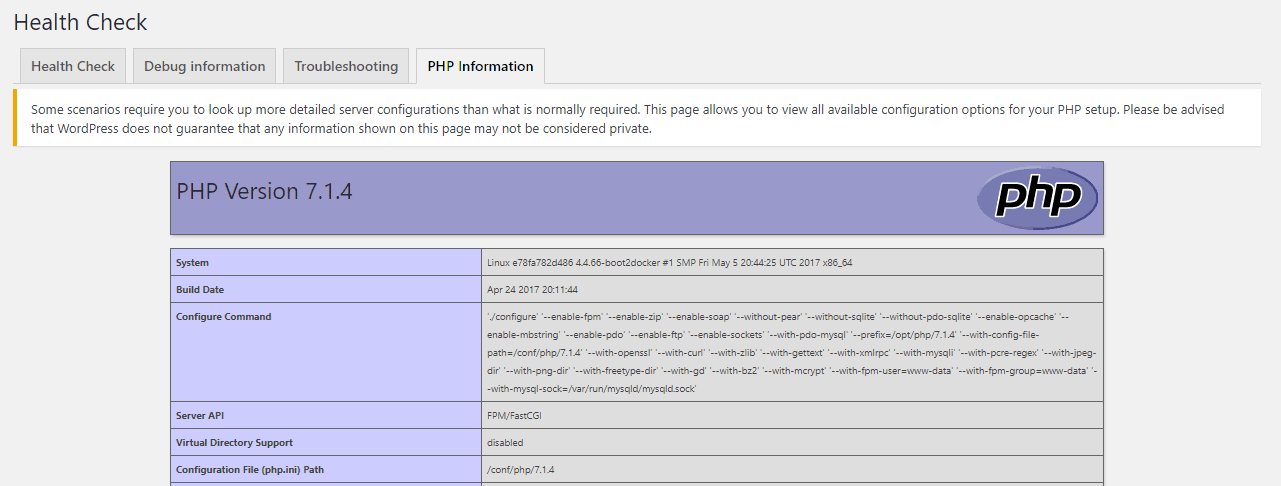This screenshot has width=1281, height=486.
Task: Click the FPM/FastCGI value
Action: coord(514,415)
